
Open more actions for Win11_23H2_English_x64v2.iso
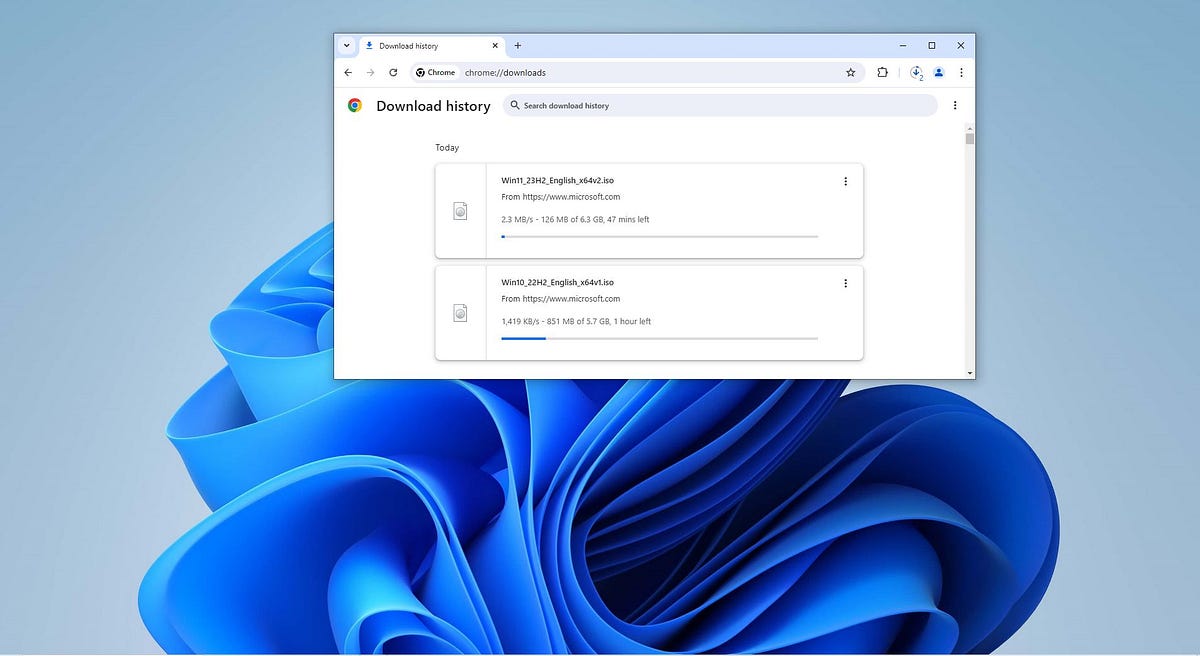tap(845, 181)
